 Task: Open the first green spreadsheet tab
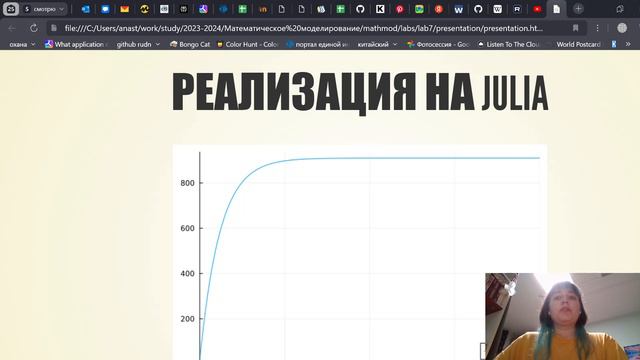coord(242,9)
